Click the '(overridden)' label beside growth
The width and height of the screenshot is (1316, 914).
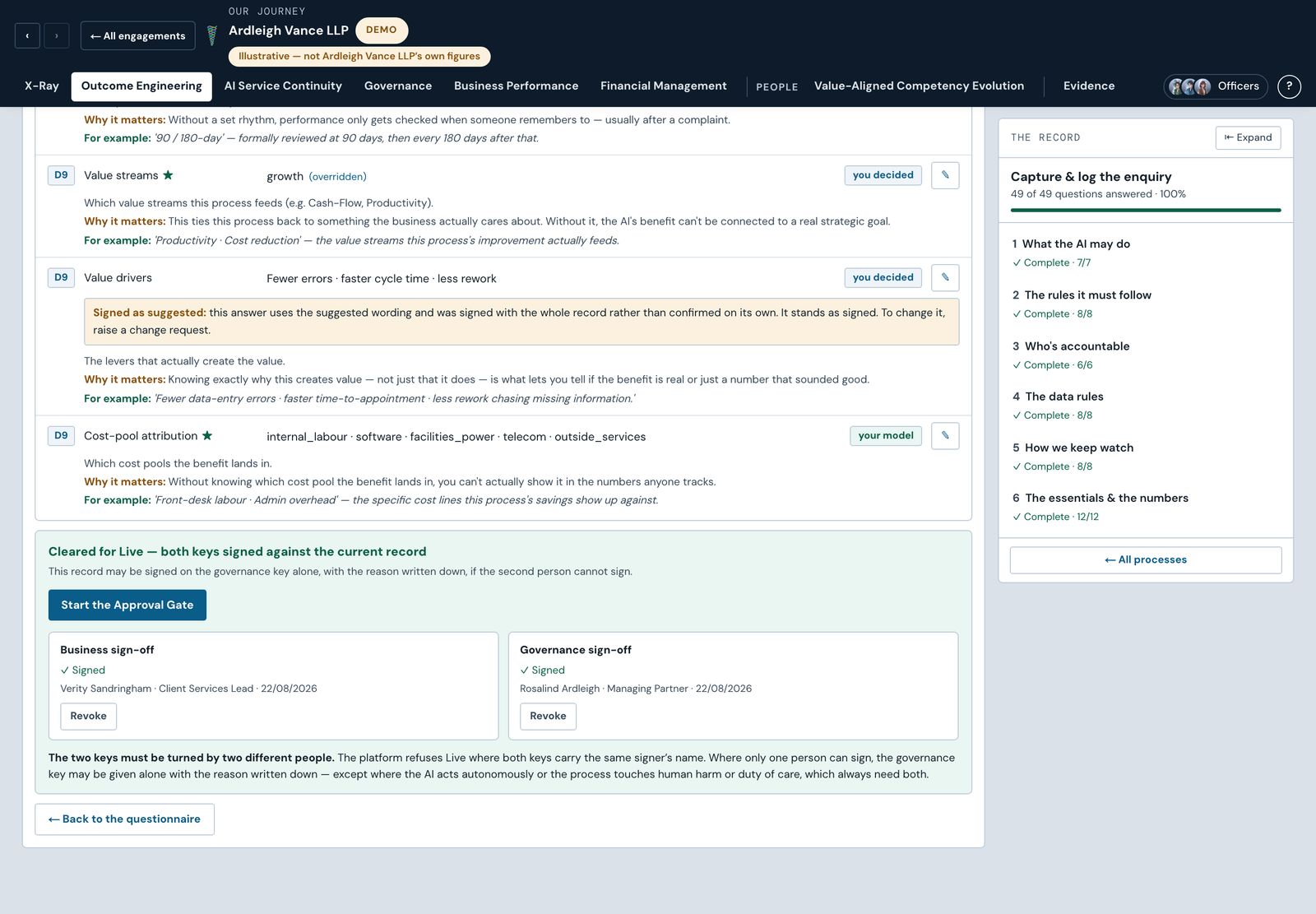coord(338,177)
